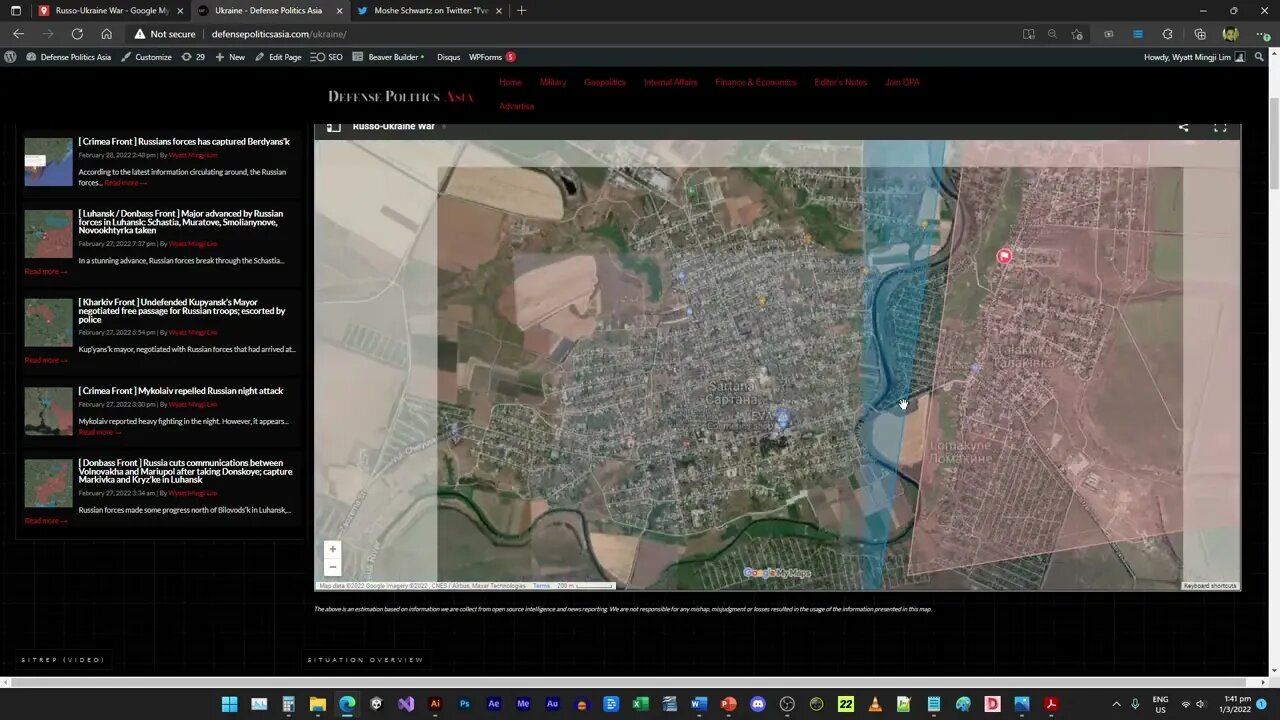Open article: Undefended Kupyansk's Mayor negotiated free passage

click(182, 311)
